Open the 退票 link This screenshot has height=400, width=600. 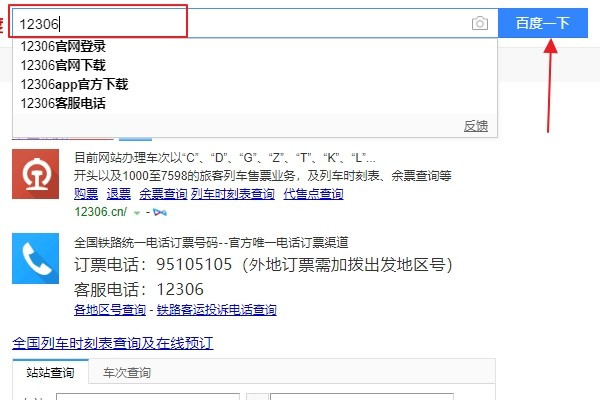pyautogui.click(x=119, y=194)
